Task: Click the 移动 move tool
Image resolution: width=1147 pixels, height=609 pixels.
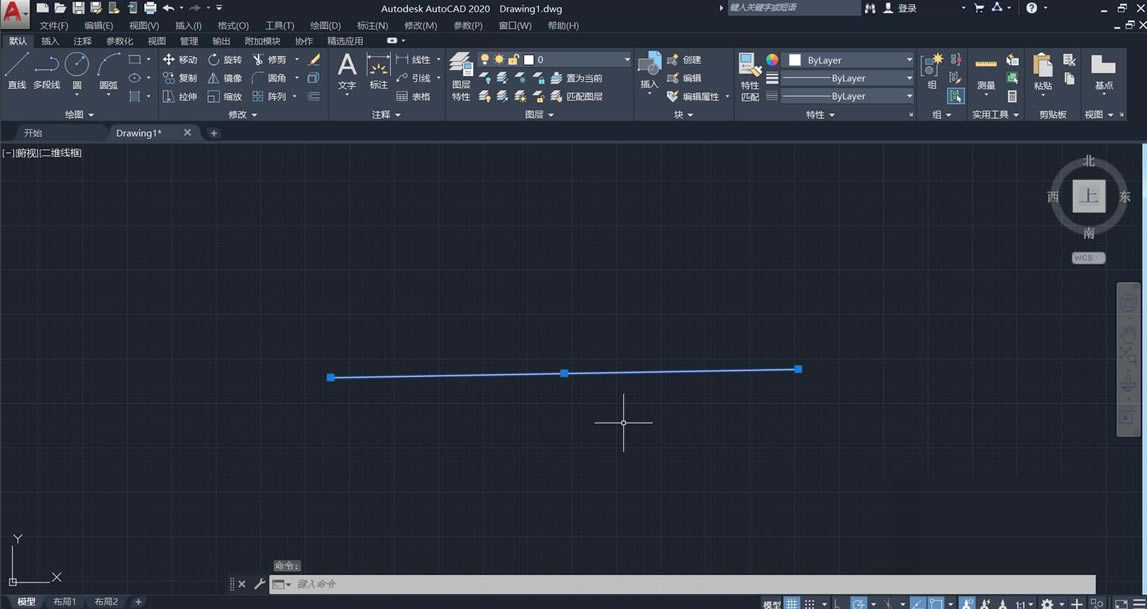Action: (180, 60)
